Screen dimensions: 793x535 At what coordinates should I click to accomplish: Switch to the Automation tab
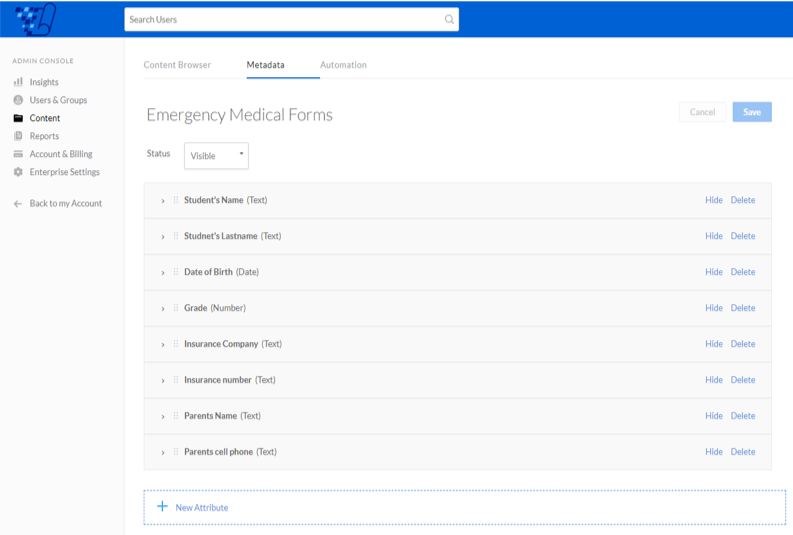[x=343, y=65]
